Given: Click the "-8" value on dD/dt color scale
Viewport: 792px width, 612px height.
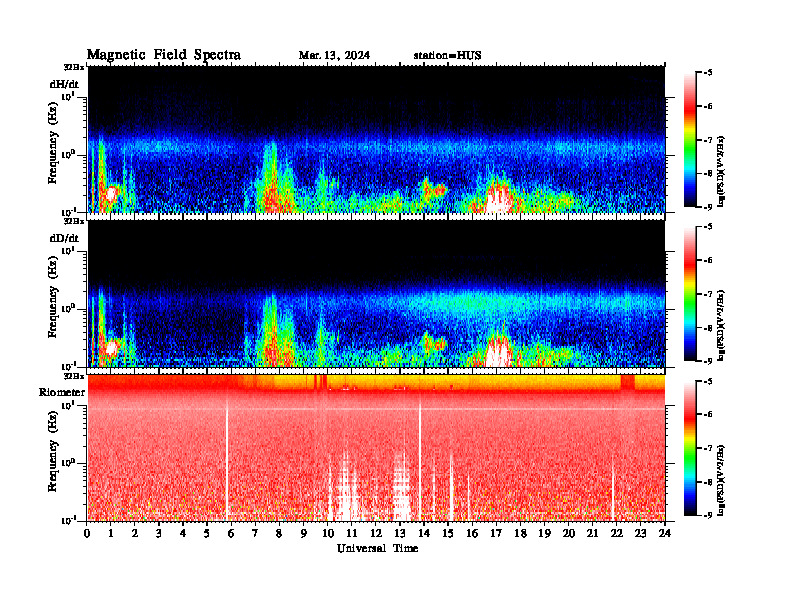Looking at the screenshot, I should click(x=708, y=327).
